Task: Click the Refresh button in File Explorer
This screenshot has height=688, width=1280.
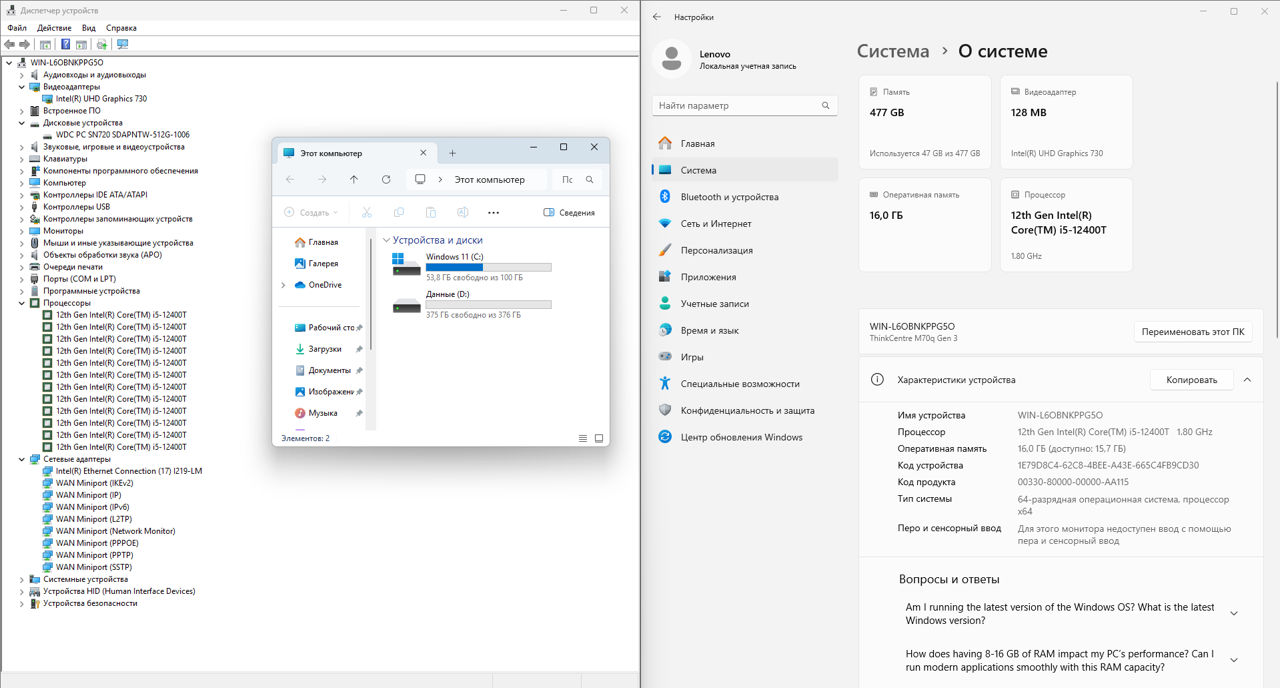Action: pos(386,180)
